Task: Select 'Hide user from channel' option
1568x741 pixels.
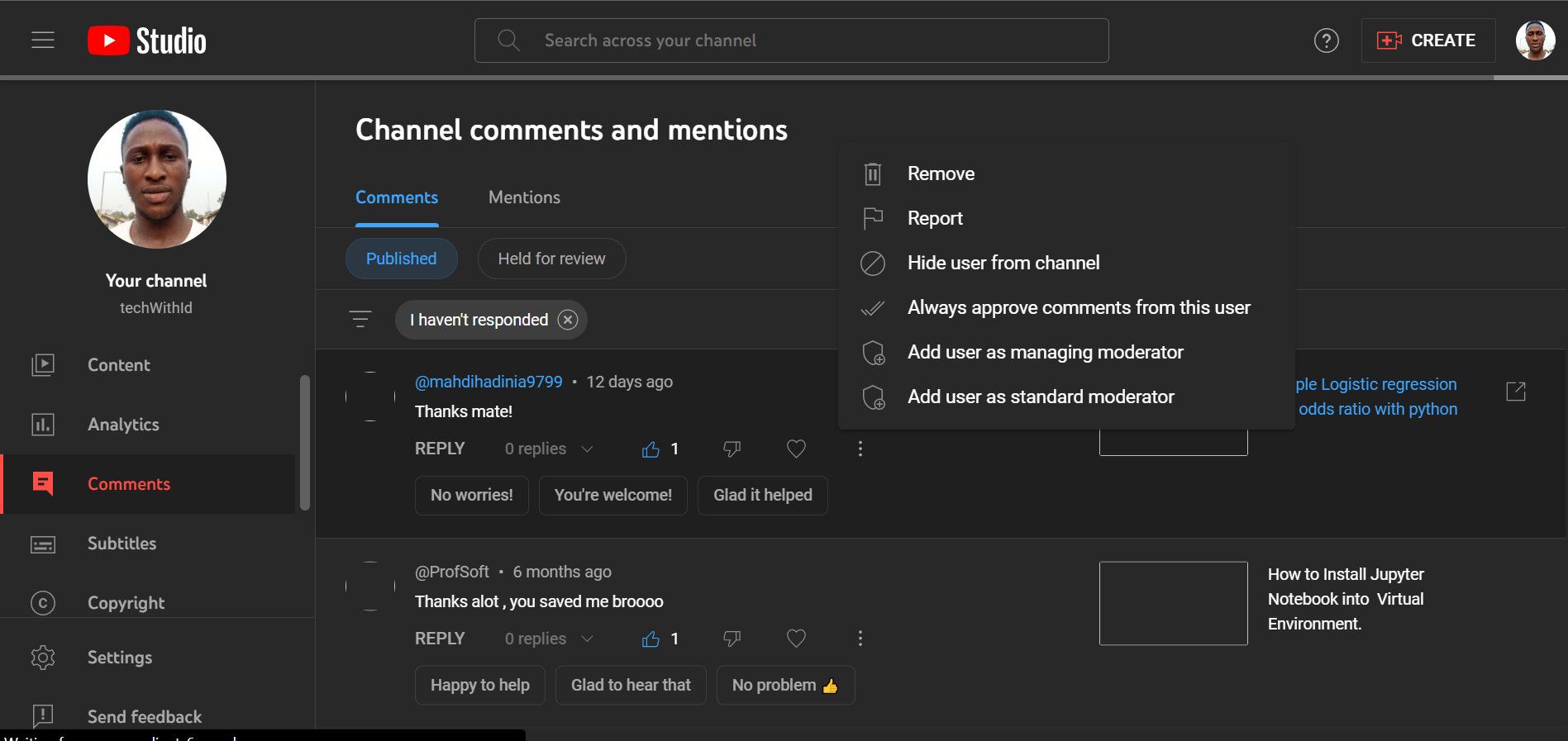Action: (1003, 263)
